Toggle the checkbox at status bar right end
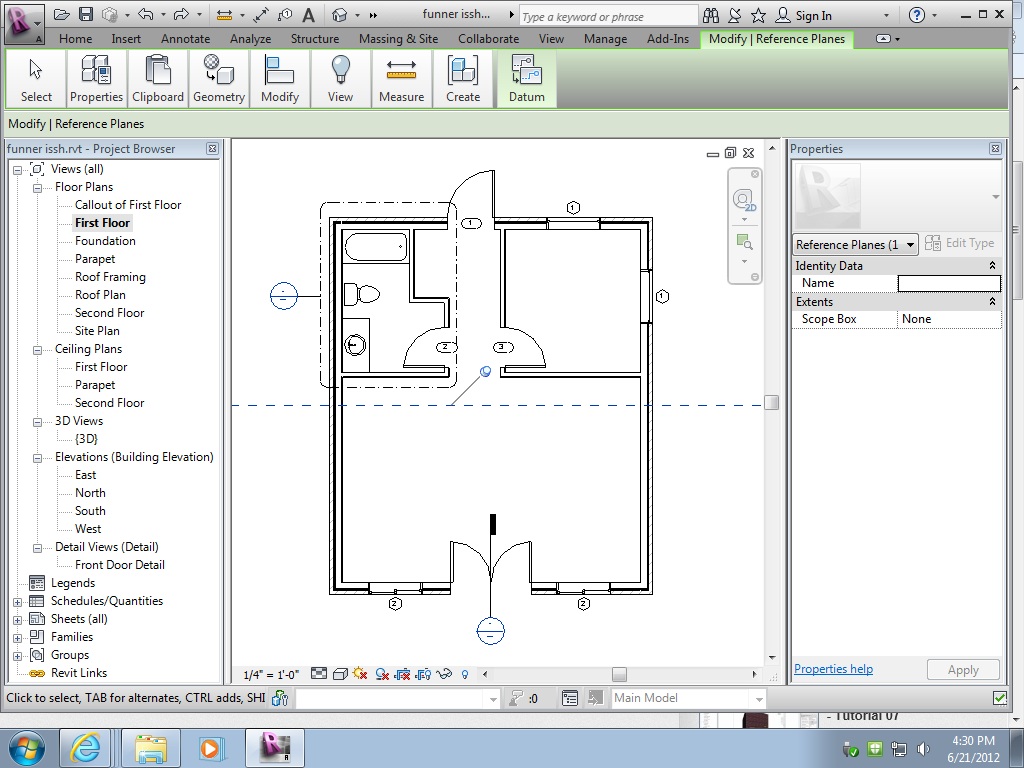The width and height of the screenshot is (1024, 768). pos(999,698)
